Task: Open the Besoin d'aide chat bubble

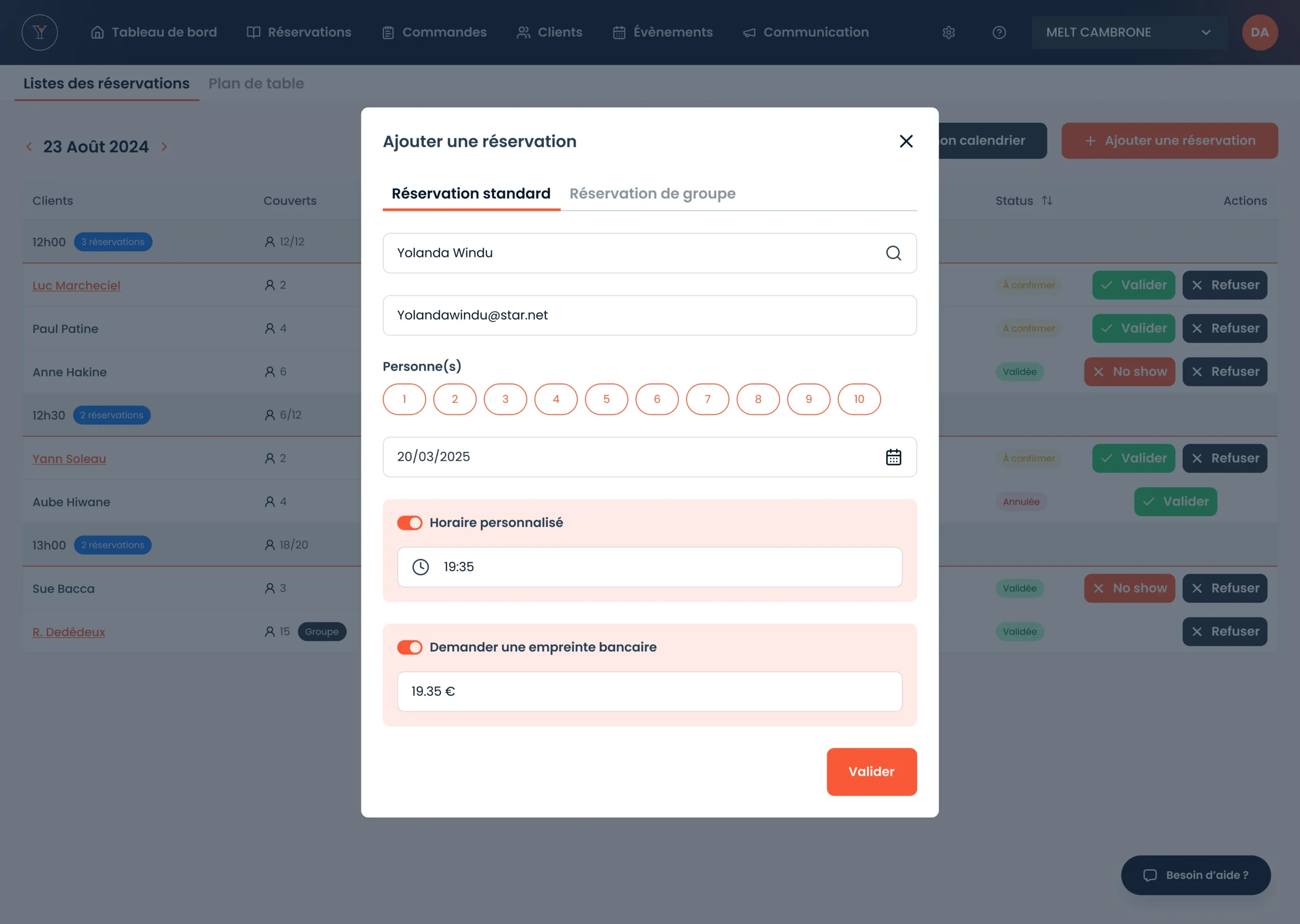Action: (x=1195, y=875)
